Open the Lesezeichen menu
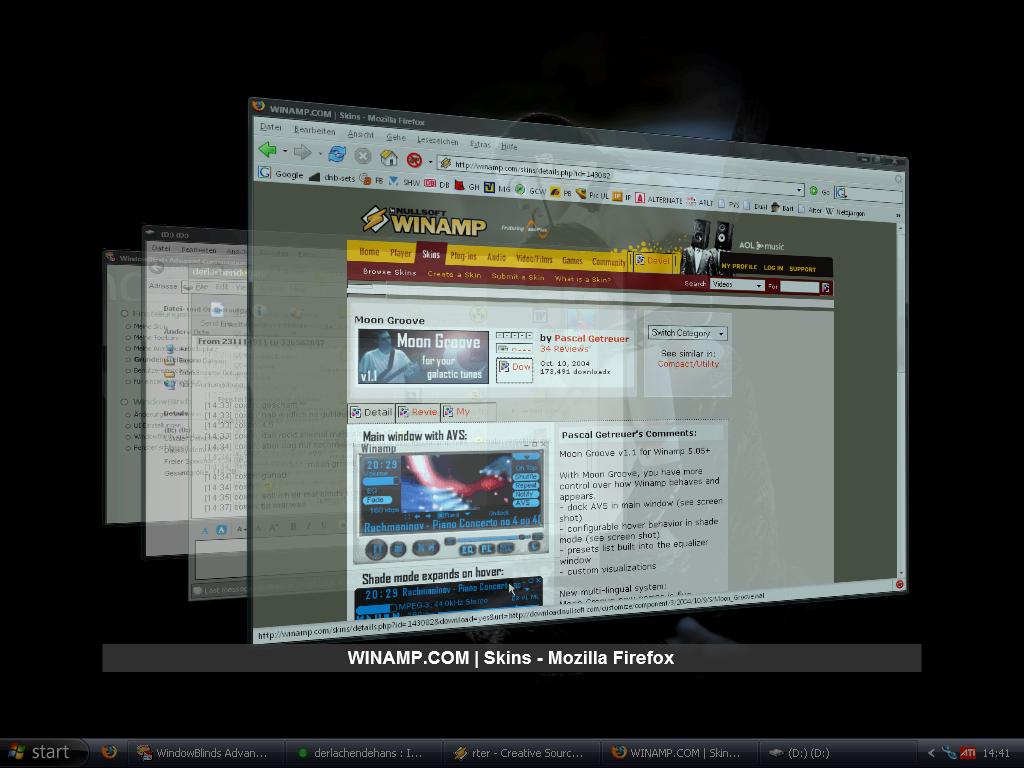Image resolution: width=1024 pixels, height=768 pixels. [x=438, y=140]
